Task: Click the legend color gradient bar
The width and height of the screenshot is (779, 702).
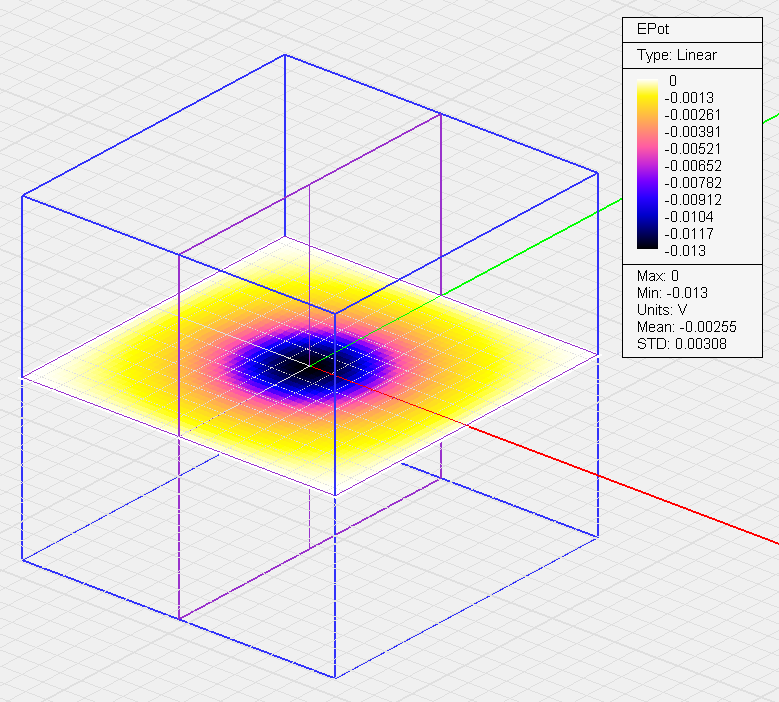Action: tap(648, 165)
